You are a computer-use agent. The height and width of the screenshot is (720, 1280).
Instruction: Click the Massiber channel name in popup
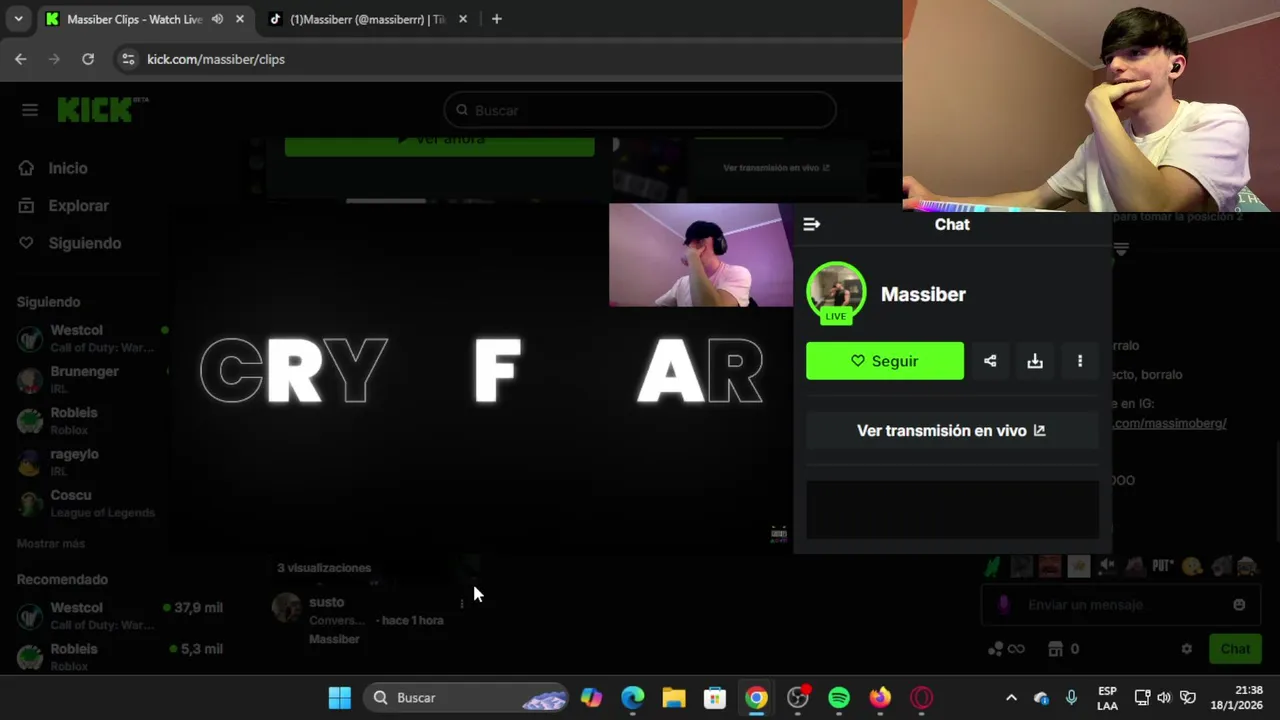[923, 294]
